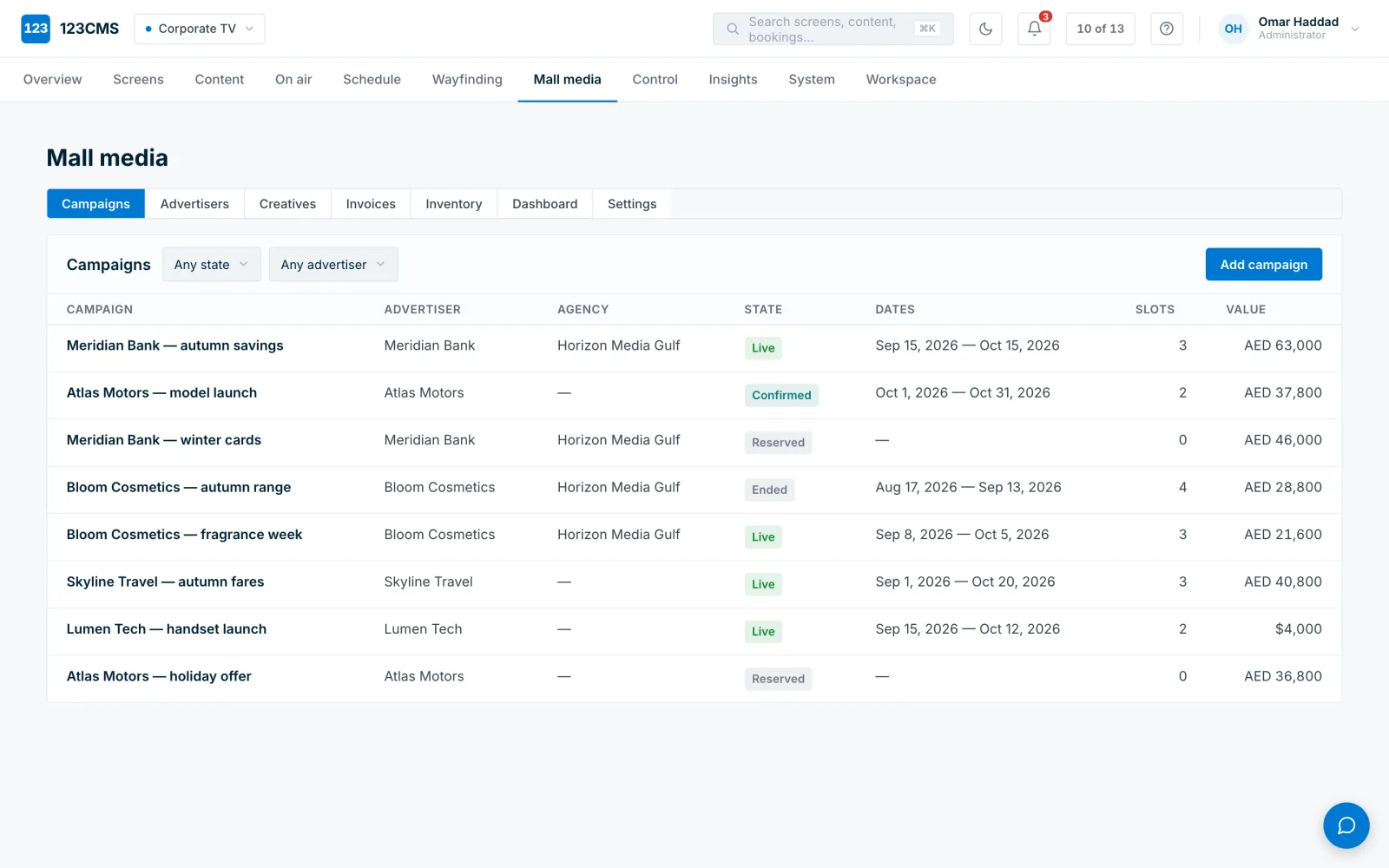Image resolution: width=1389 pixels, height=868 pixels.
Task: Open the support chat bubble
Action: [x=1346, y=825]
